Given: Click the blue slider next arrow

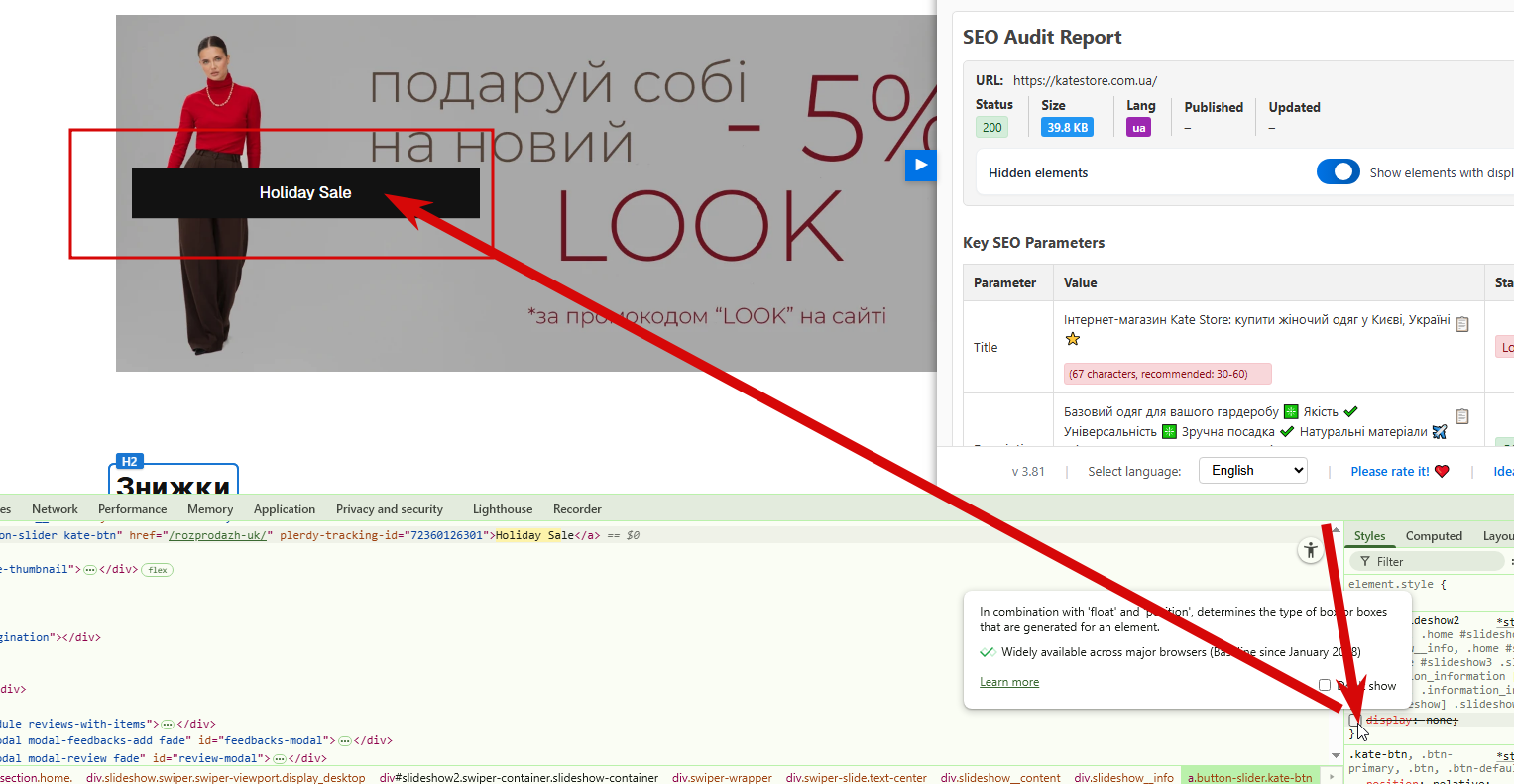Looking at the screenshot, I should (921, 165).
